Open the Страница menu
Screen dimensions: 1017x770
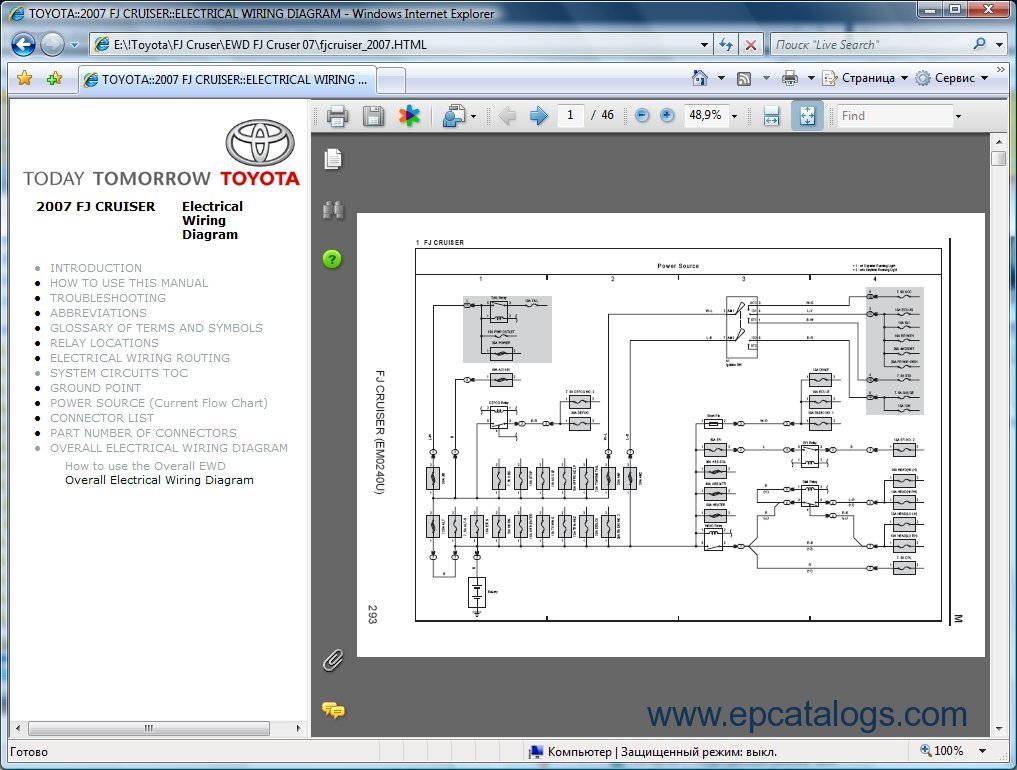point(865,78)
